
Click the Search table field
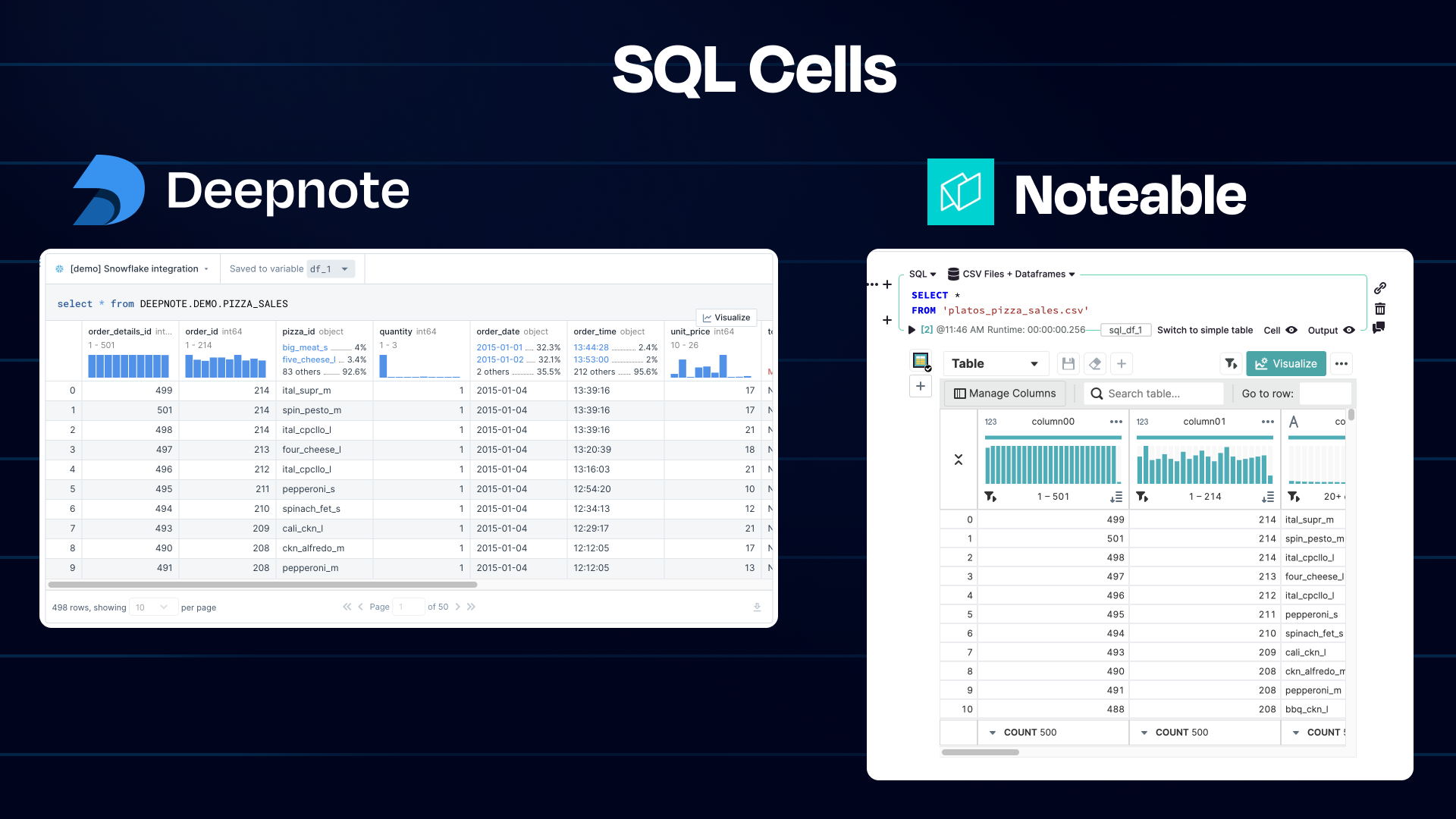pos(1153,393)
